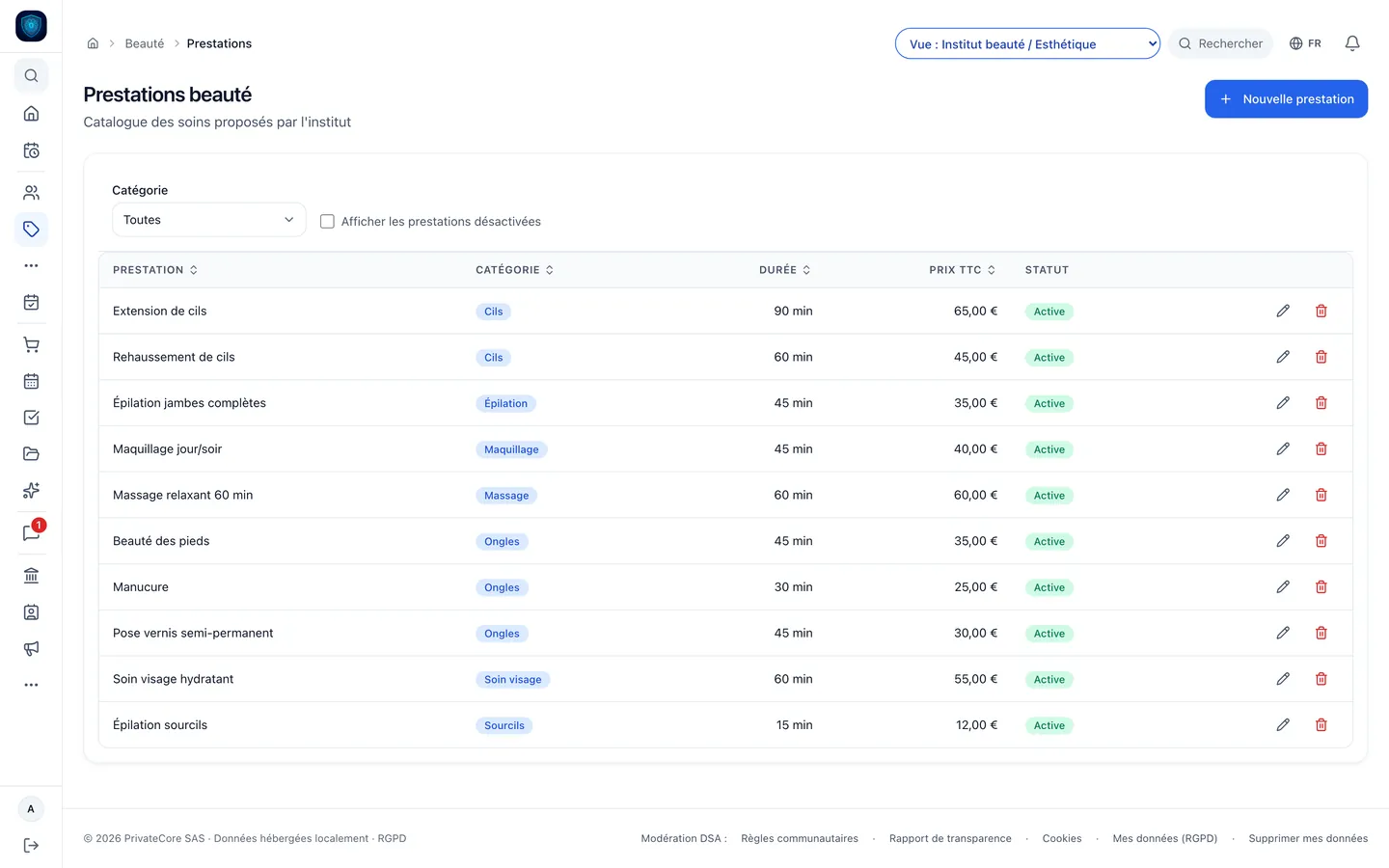The height and width of the screenshot is (868, 1389).
Task: Click Supprimer mes données link
Action: [x=1308, y=839]
